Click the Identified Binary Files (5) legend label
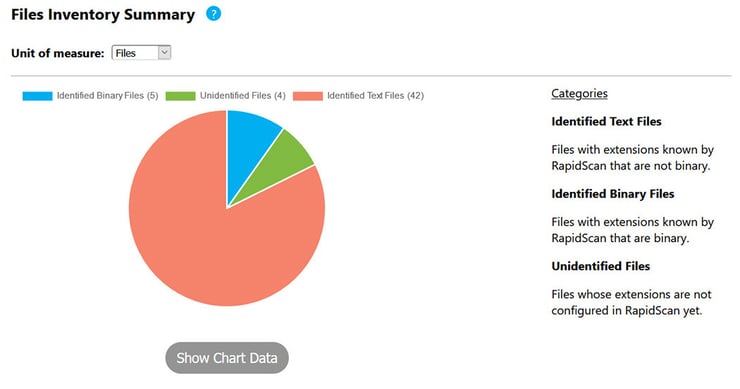740x389 pixels. [x=108, y=96]
